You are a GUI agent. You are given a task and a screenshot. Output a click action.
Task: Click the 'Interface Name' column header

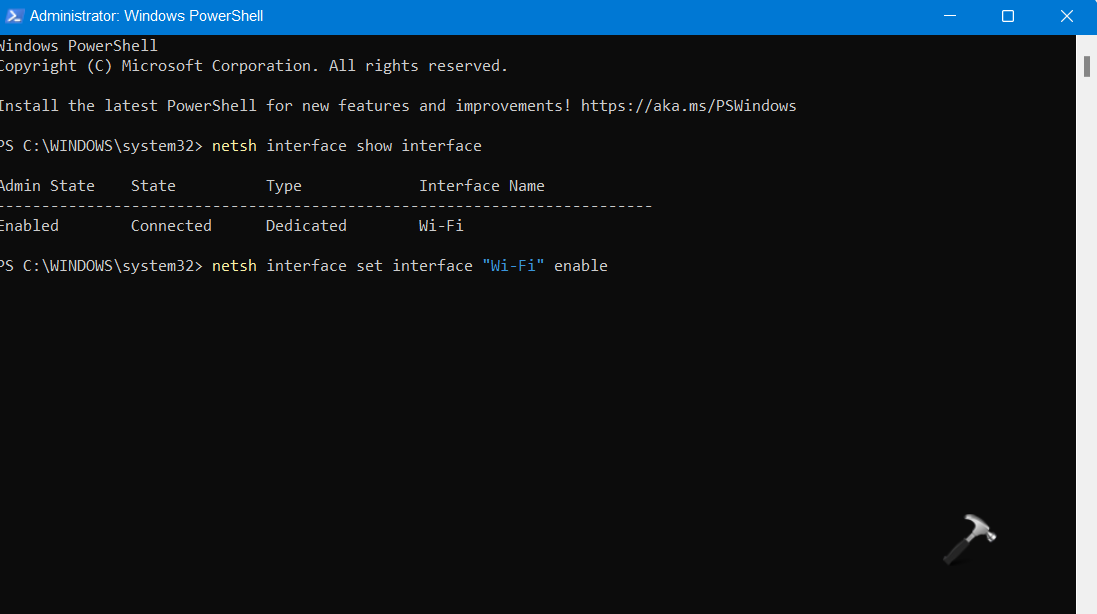(x=482, y=186)
